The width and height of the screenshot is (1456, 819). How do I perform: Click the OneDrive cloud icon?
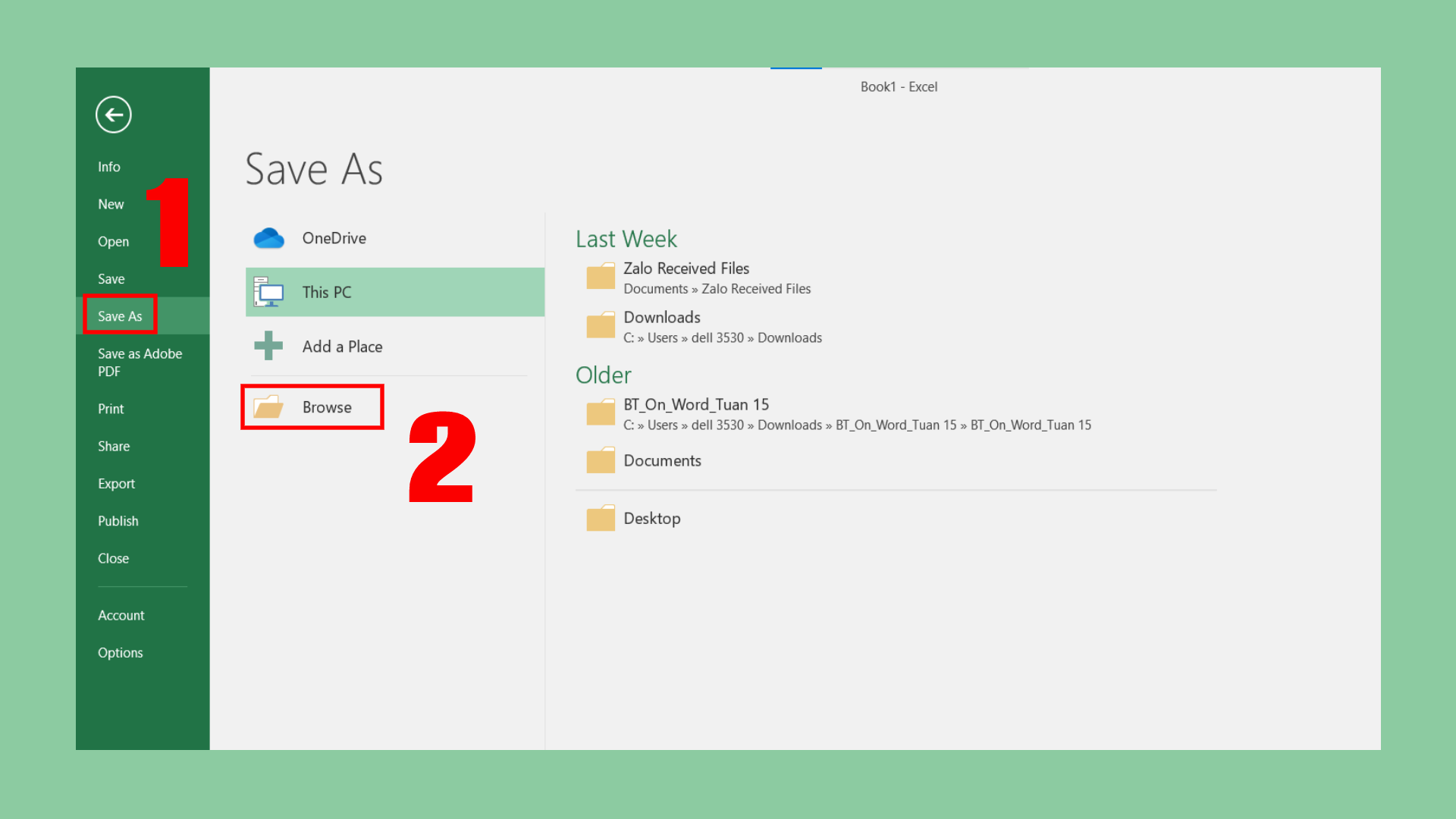click(268, 238)
